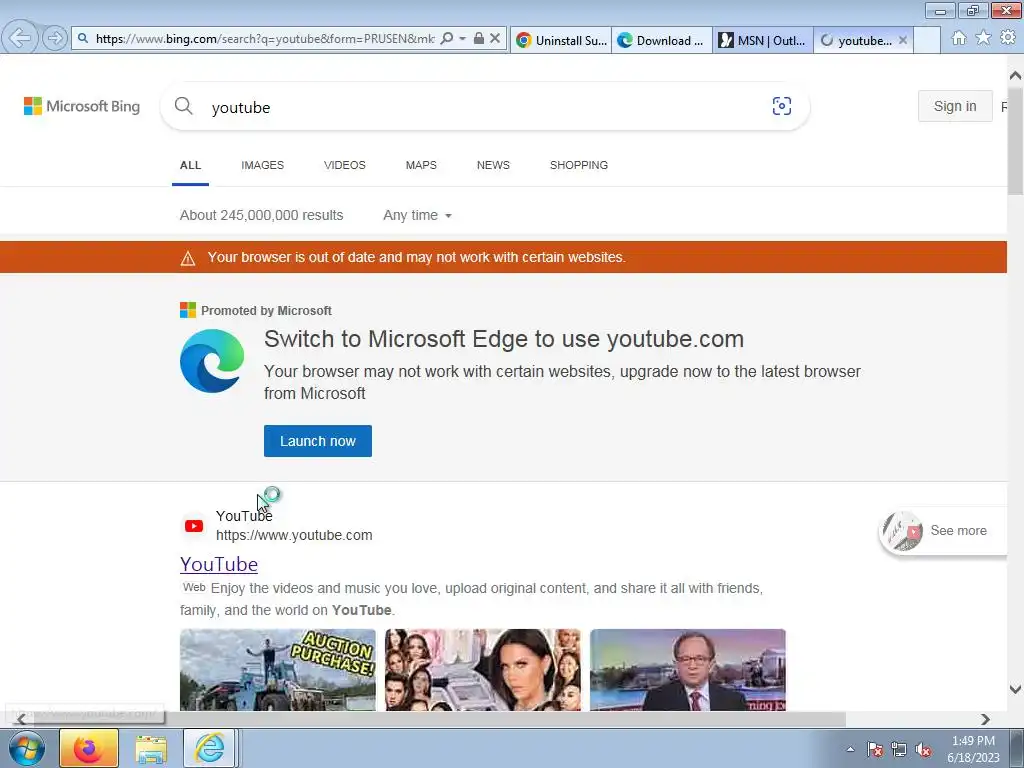Viewport: 1024px width, 768px height.
Task: Switch to IMAGES results
Action: point(263,165)
